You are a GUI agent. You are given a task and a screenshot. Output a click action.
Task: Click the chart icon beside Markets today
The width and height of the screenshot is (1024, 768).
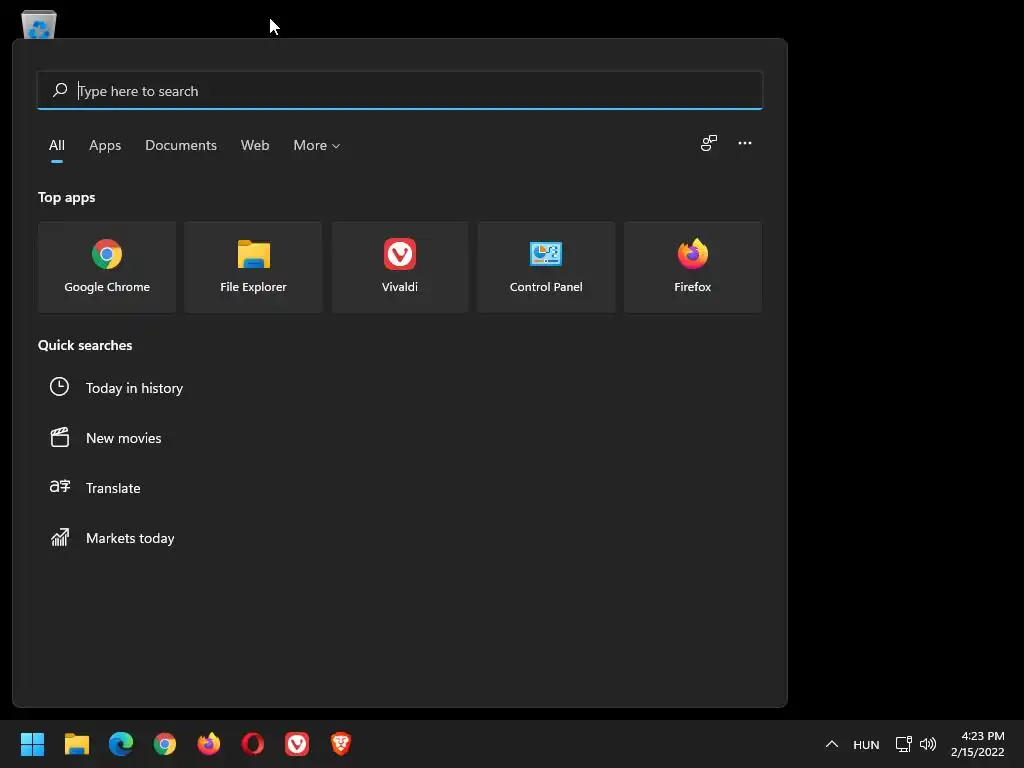point(59,537)
